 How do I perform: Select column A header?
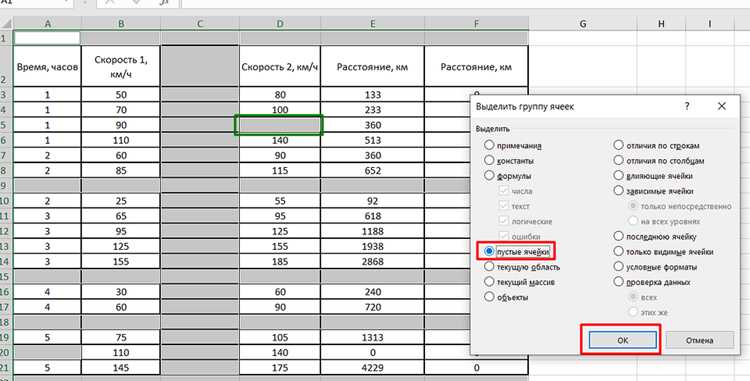pyautogui.click(x=47, y=23)
